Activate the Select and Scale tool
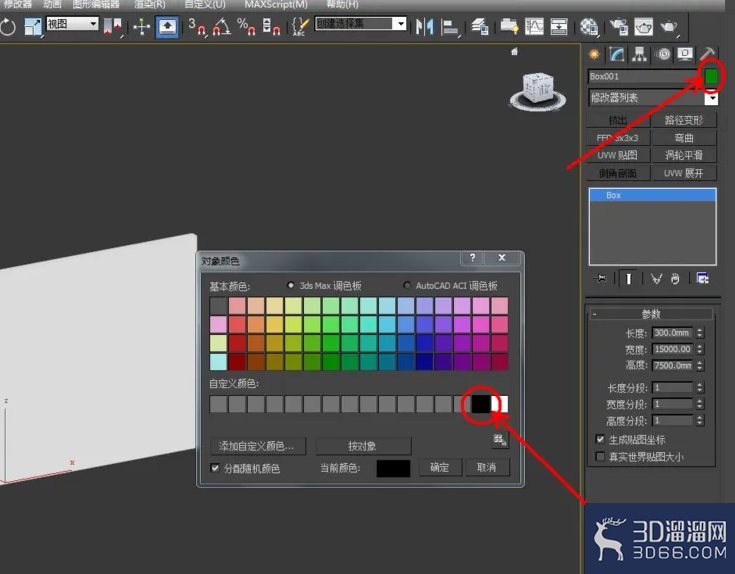The height and width of the screenshot is (574, 735). click(x=33, y=26)
